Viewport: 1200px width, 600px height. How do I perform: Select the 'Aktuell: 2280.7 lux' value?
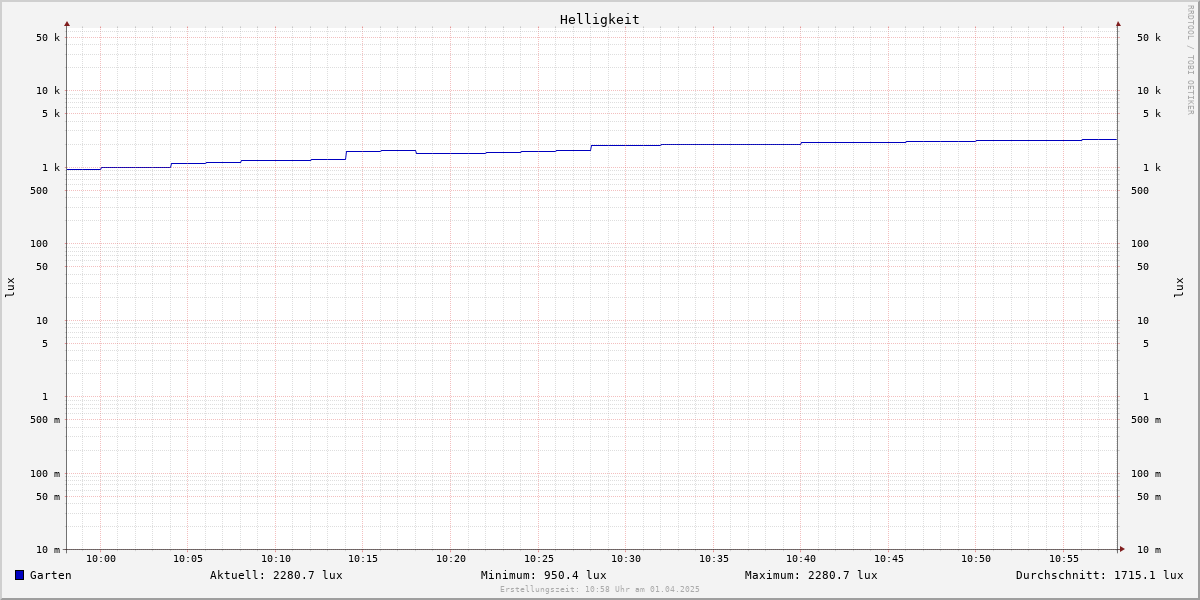coord(276,575)
